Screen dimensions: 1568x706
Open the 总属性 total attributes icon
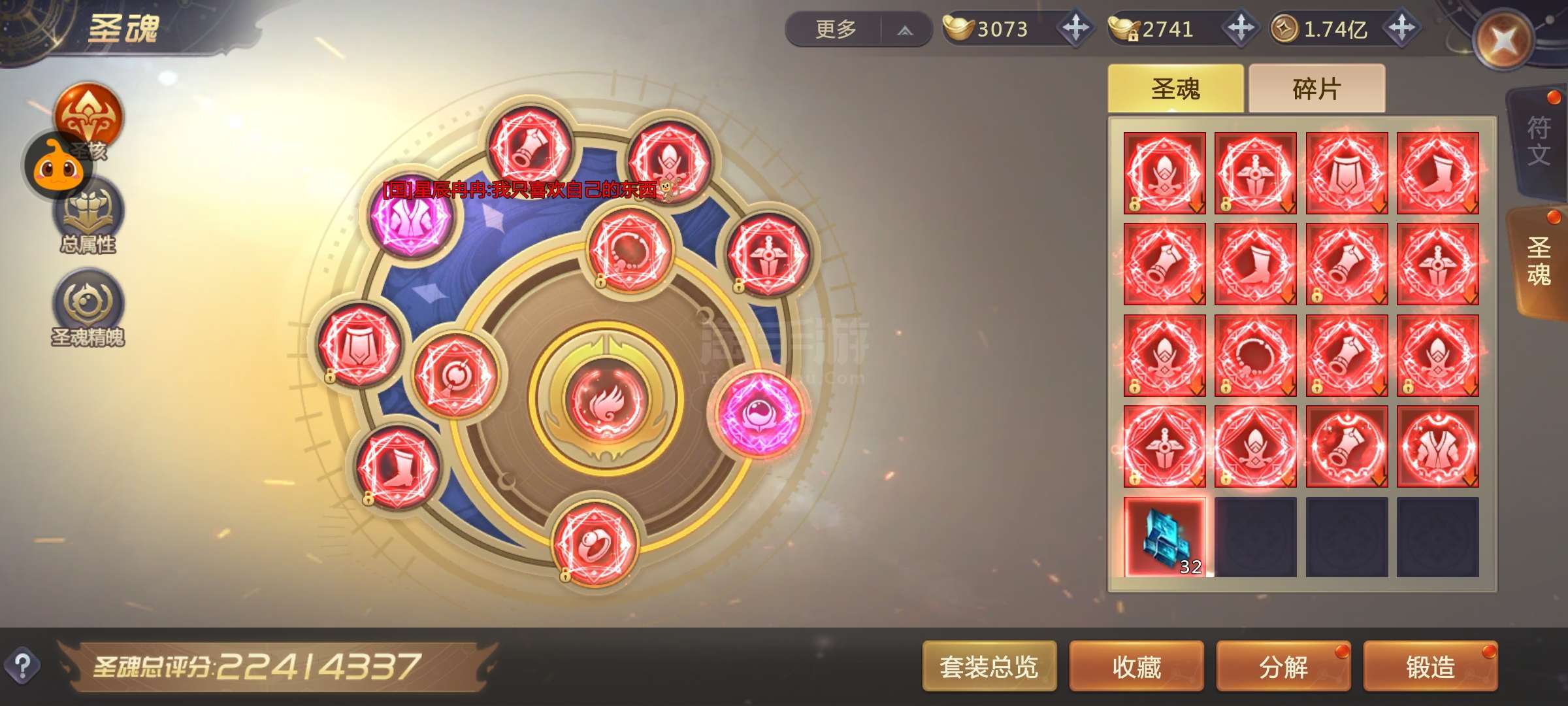click(x=88, y=216)
